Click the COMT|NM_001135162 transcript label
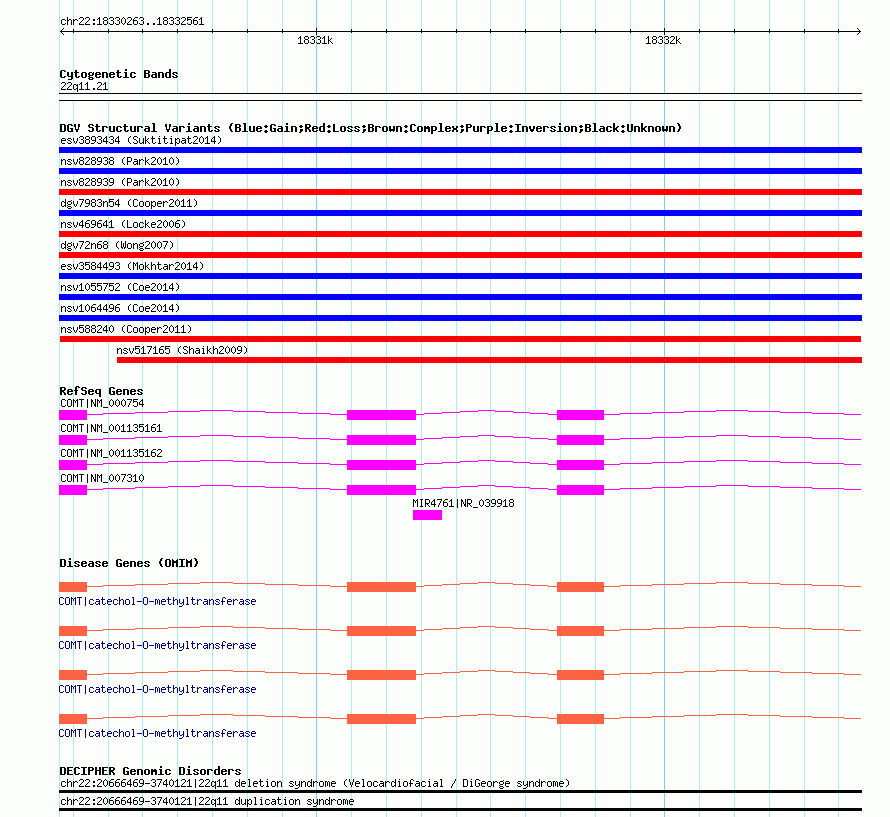Viewport: 890px width, 817px height. coord(111,453)
